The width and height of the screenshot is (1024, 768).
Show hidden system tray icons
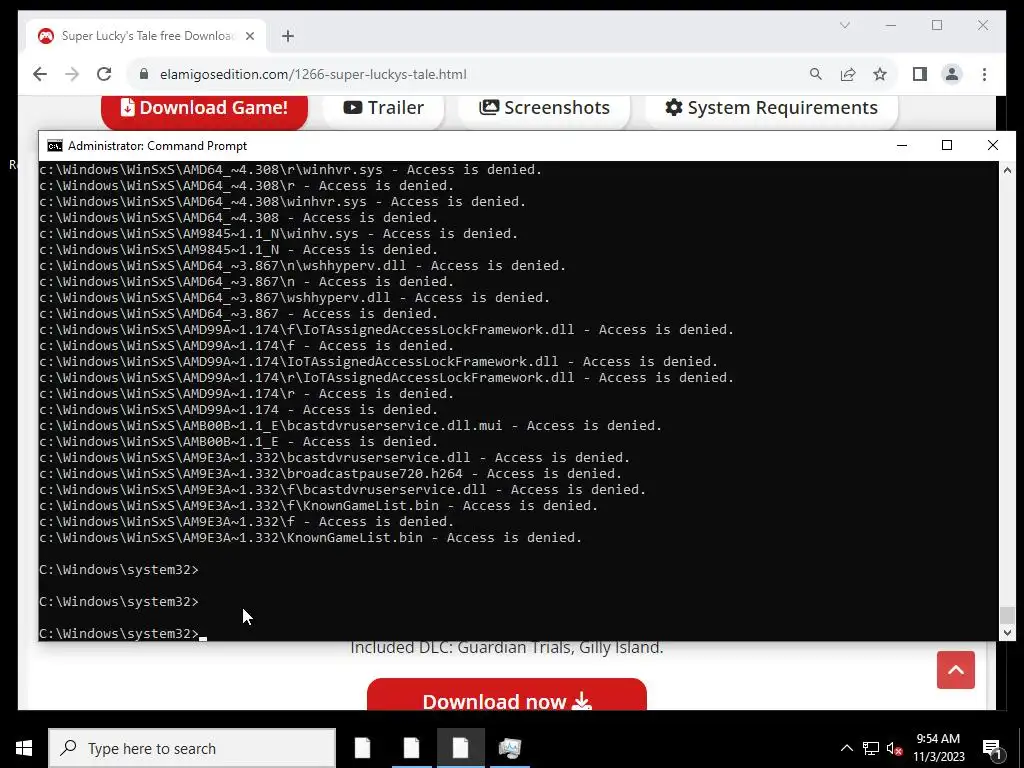(x=846, y=748)
